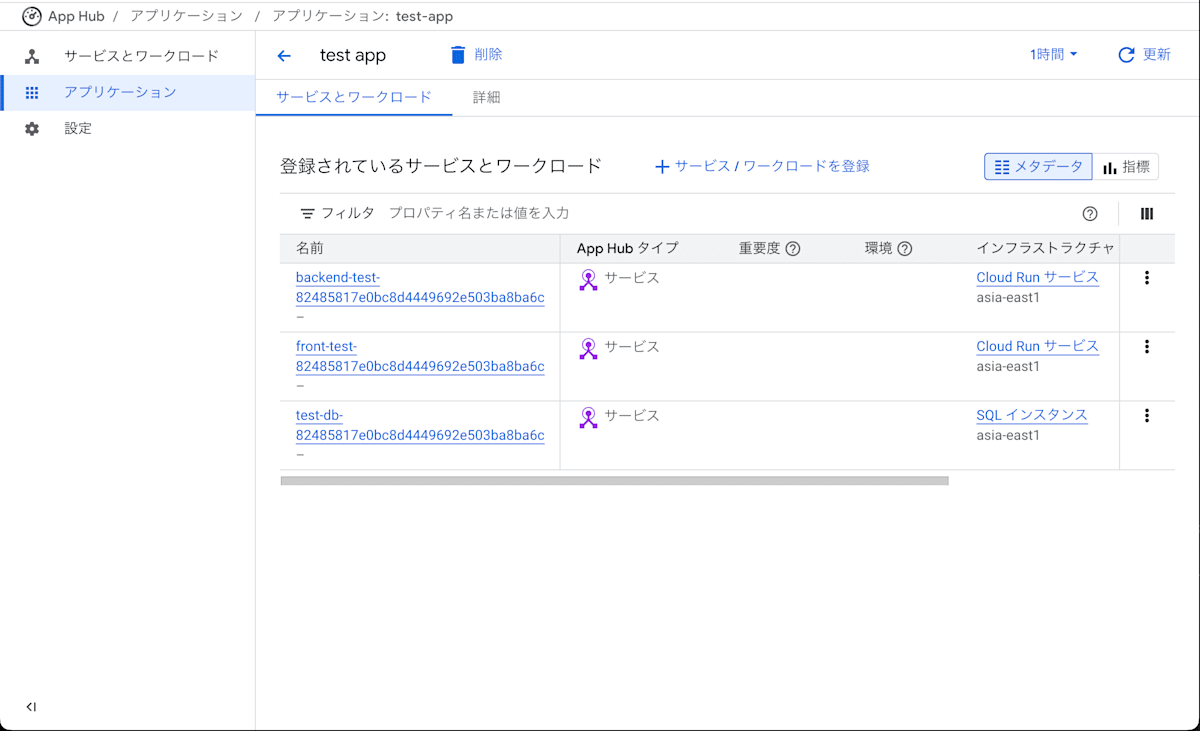This screenshot has height=731, width=1200.
Task: Click the 更新 refresh button
Action: tap(1144, 55)
